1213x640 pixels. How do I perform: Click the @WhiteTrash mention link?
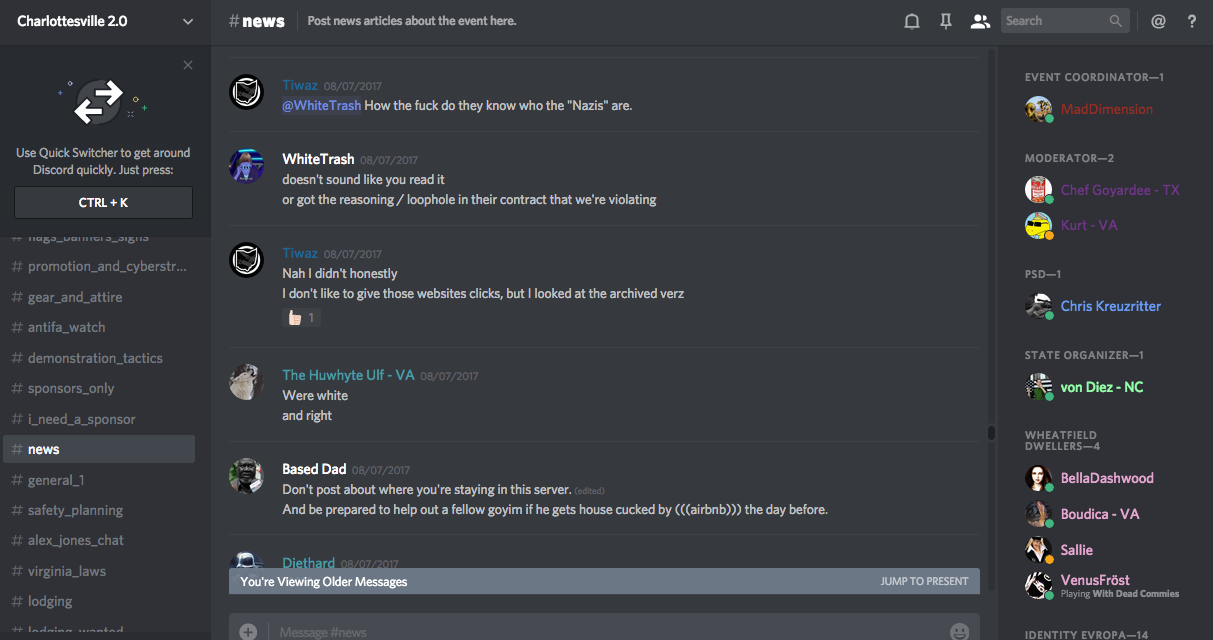pos(321,105)
